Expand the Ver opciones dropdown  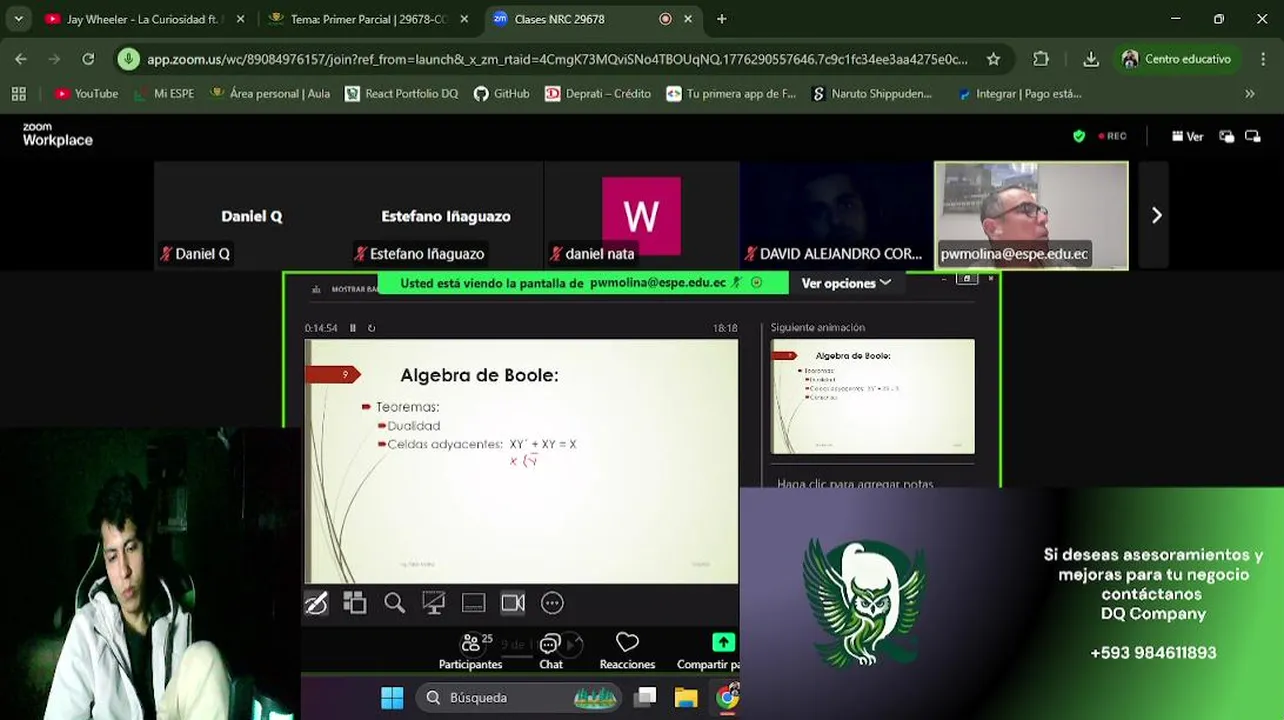point(845,283)
